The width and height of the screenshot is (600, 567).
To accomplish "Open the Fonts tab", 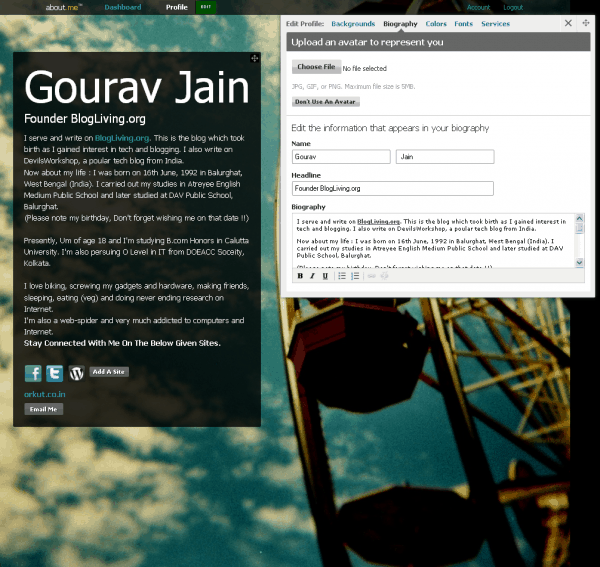I will [x=464, y=23].
